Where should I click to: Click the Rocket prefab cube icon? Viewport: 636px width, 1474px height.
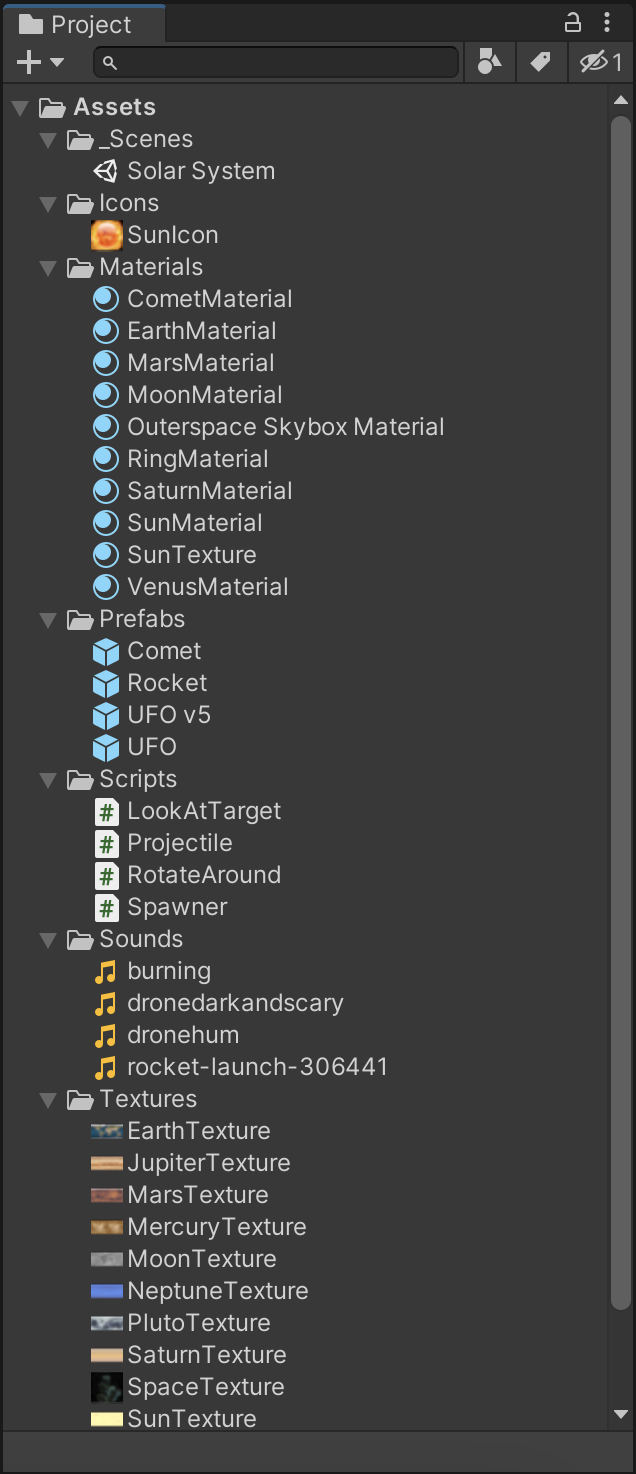(106, 683)
